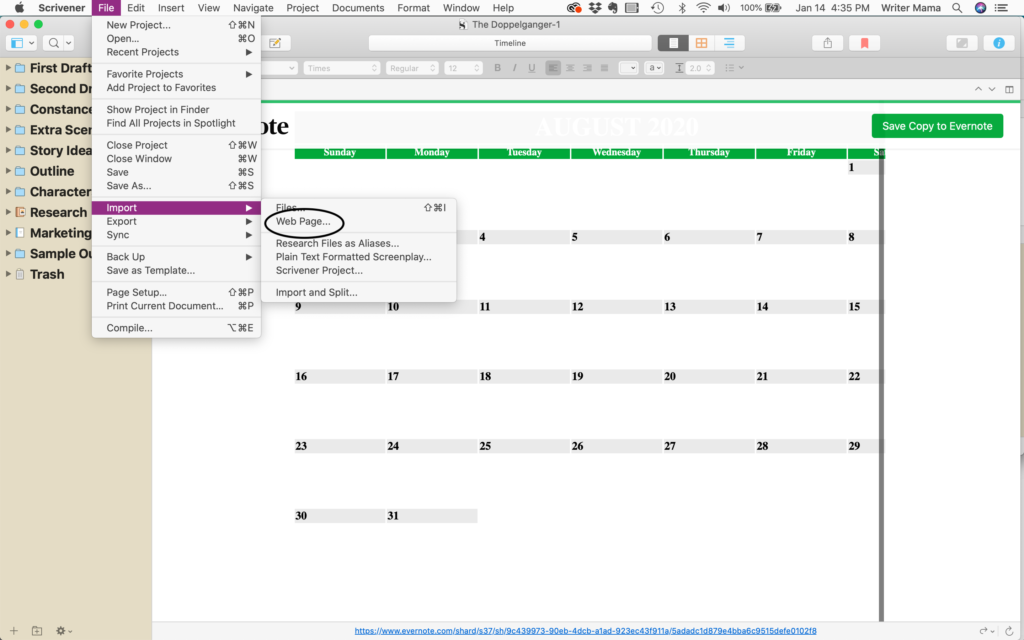Viewport: 1024px width, 640px height.
Task: Click the Wednesday column header
Action: pos(616,153)
